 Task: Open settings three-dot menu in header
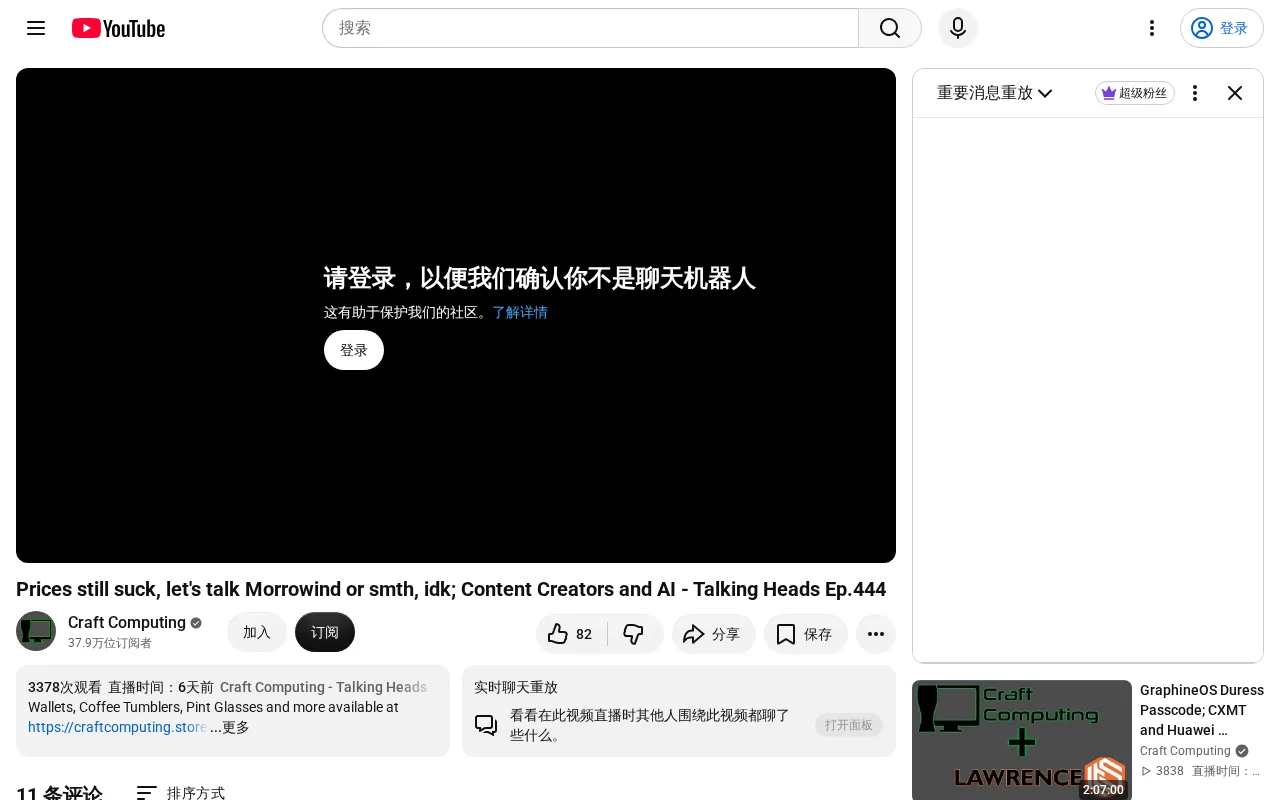point(1152,28)
